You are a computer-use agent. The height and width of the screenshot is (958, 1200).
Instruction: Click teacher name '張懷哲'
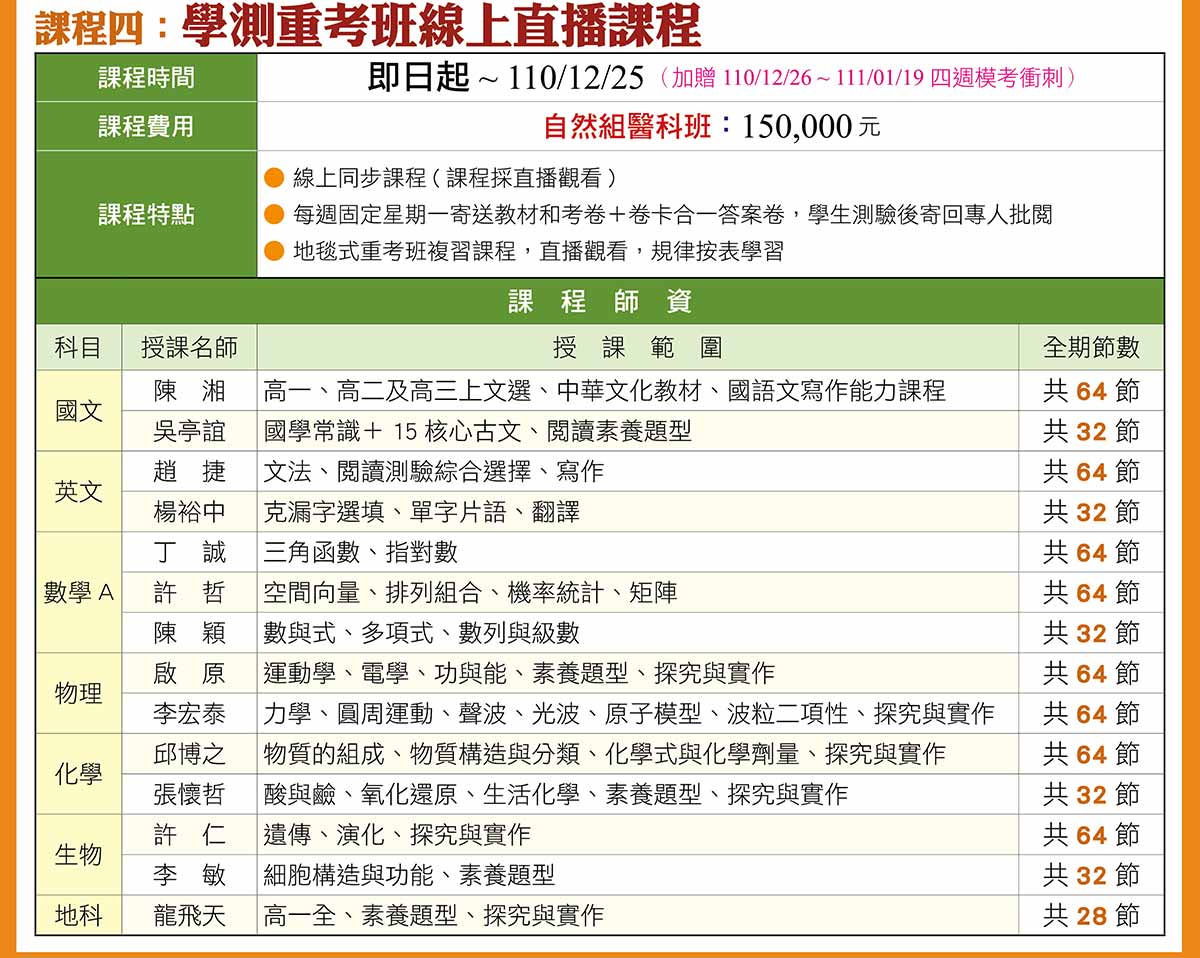(190, 795)
